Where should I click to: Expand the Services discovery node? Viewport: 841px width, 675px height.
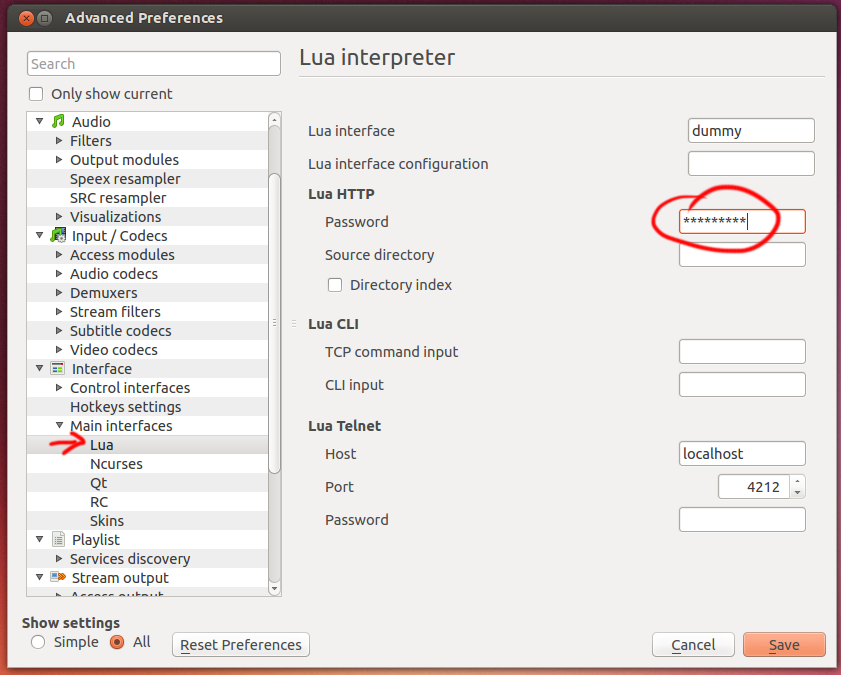tap(59, 559)
